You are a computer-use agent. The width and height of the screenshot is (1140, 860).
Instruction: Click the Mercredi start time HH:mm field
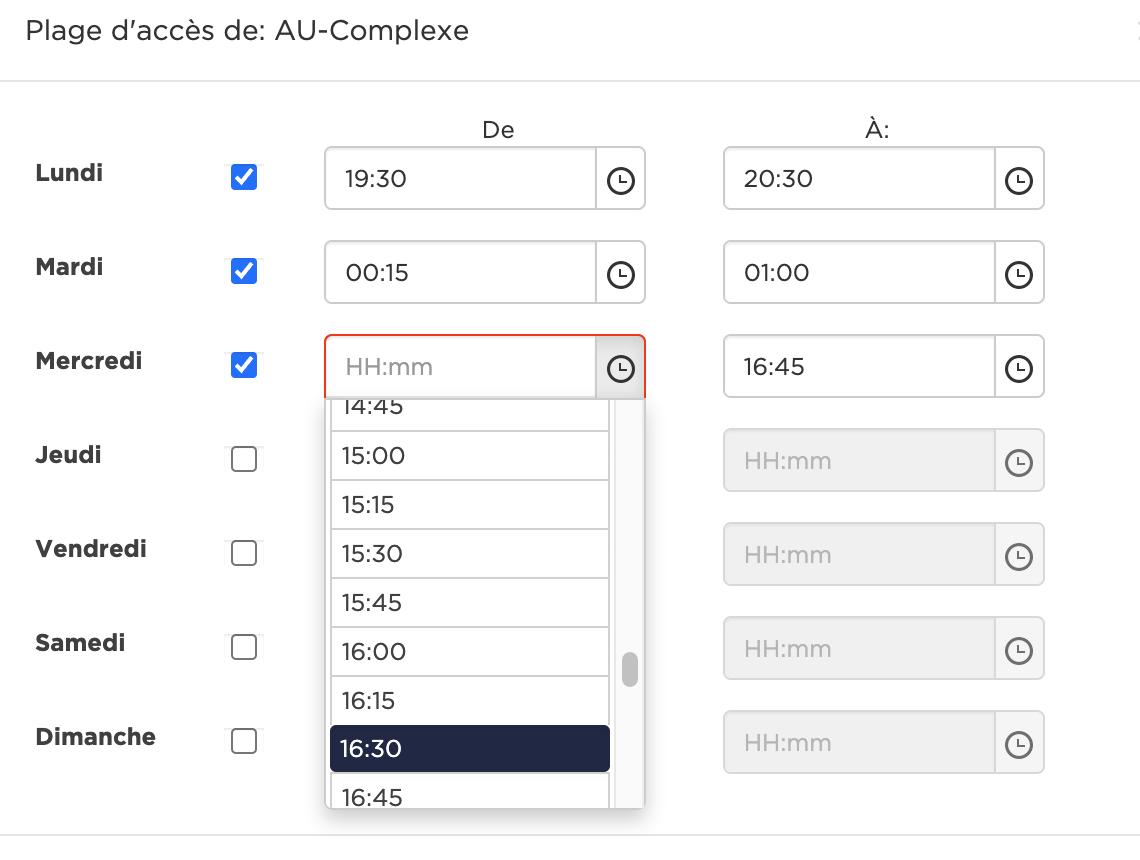[460, 368]
